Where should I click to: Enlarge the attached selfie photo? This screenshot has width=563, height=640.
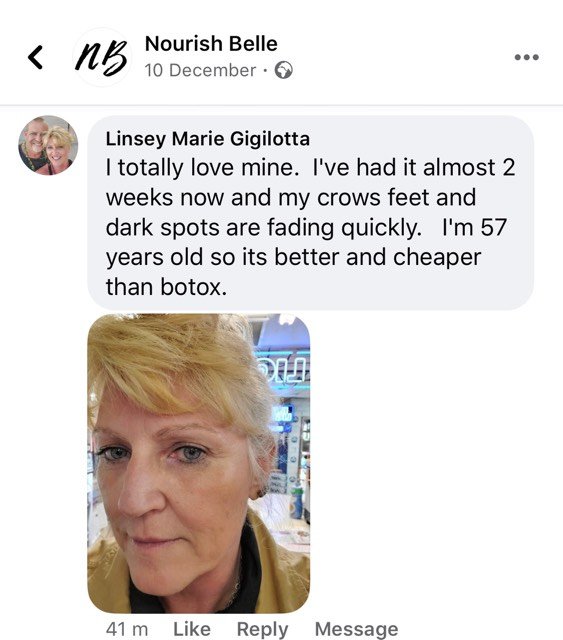[199, 463]
